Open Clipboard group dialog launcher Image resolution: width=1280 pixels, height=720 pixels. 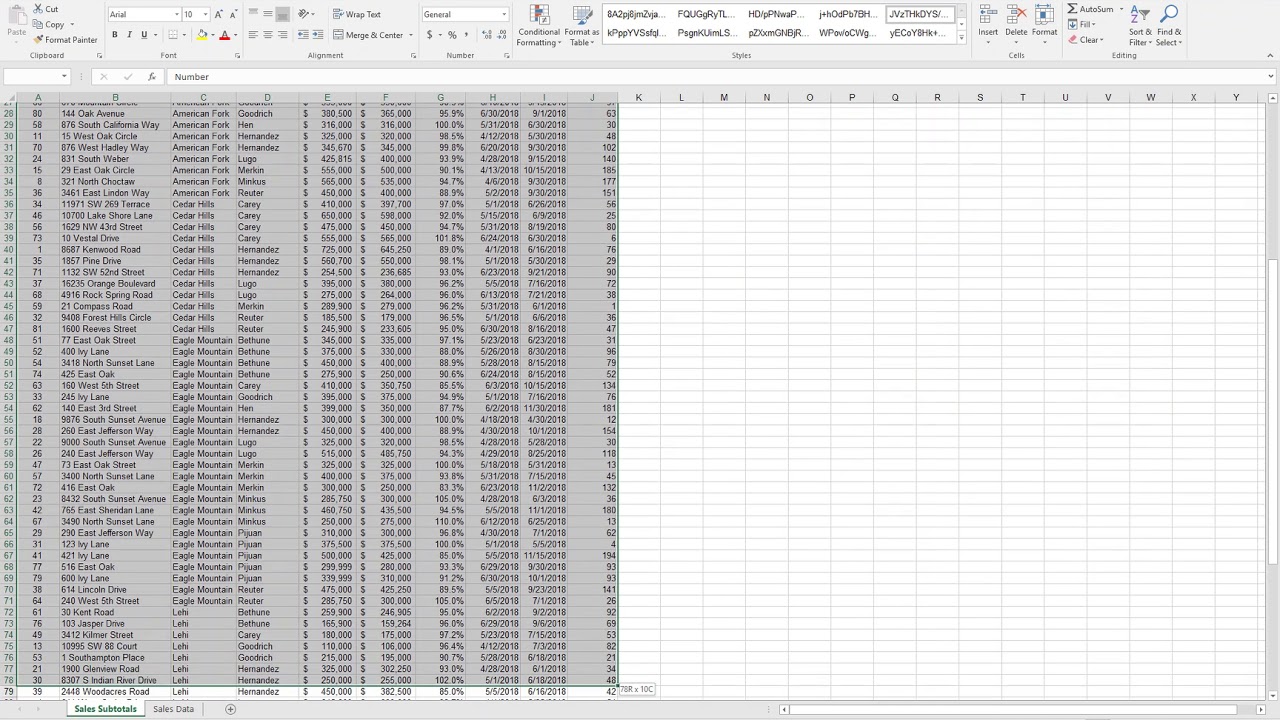click(99, 56)
